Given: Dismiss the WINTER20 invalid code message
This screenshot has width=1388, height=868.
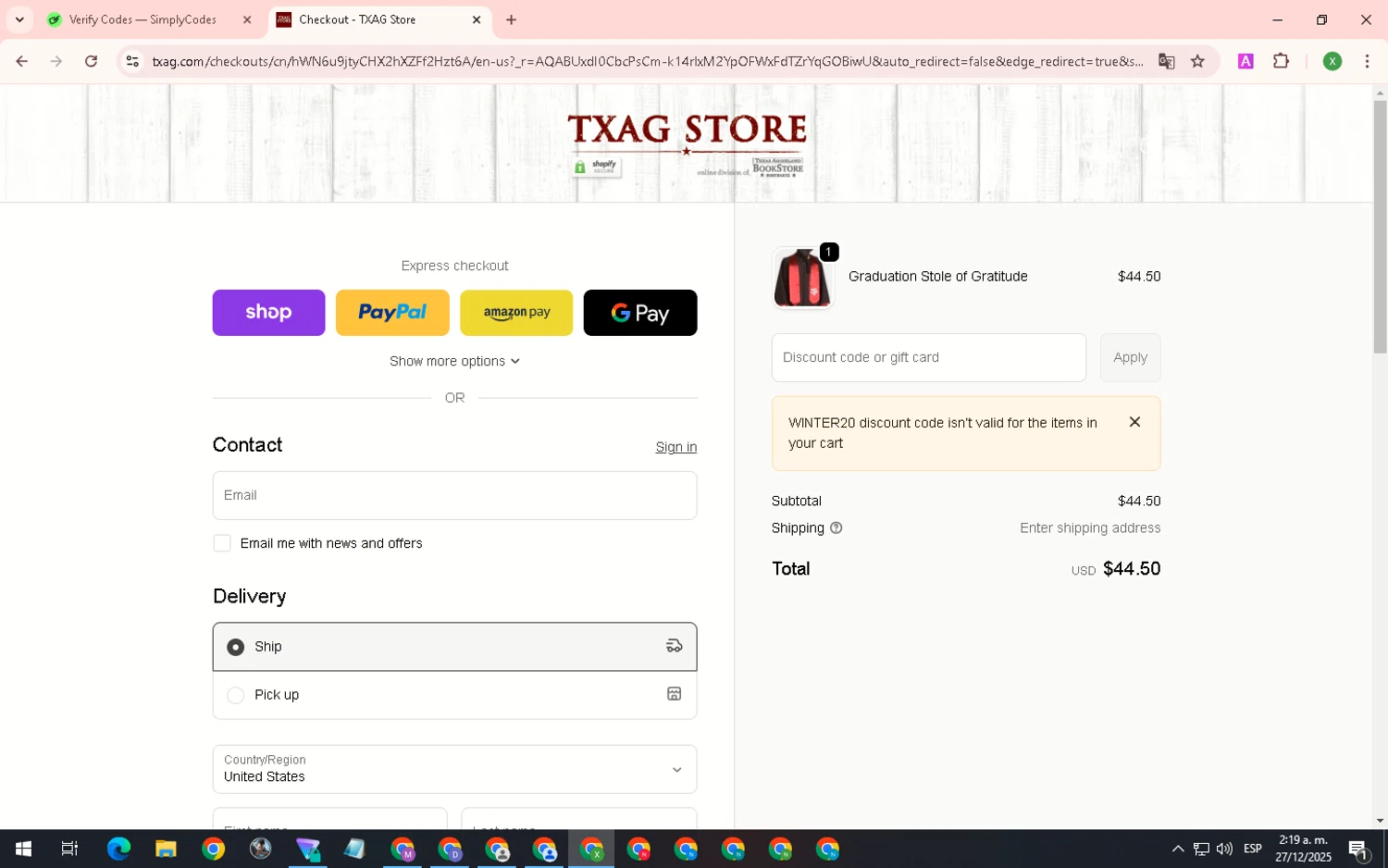Looking at the screenshot, I should pos(1134,422).
